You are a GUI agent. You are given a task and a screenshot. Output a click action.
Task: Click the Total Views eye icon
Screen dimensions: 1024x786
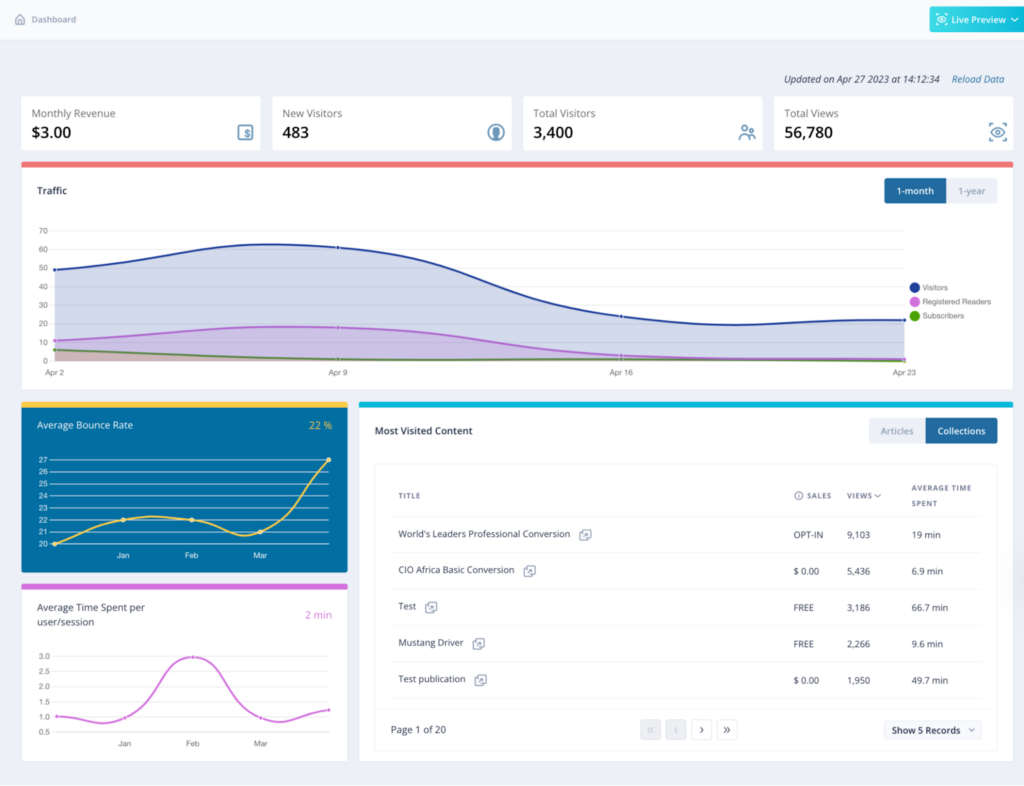point(997,133)
